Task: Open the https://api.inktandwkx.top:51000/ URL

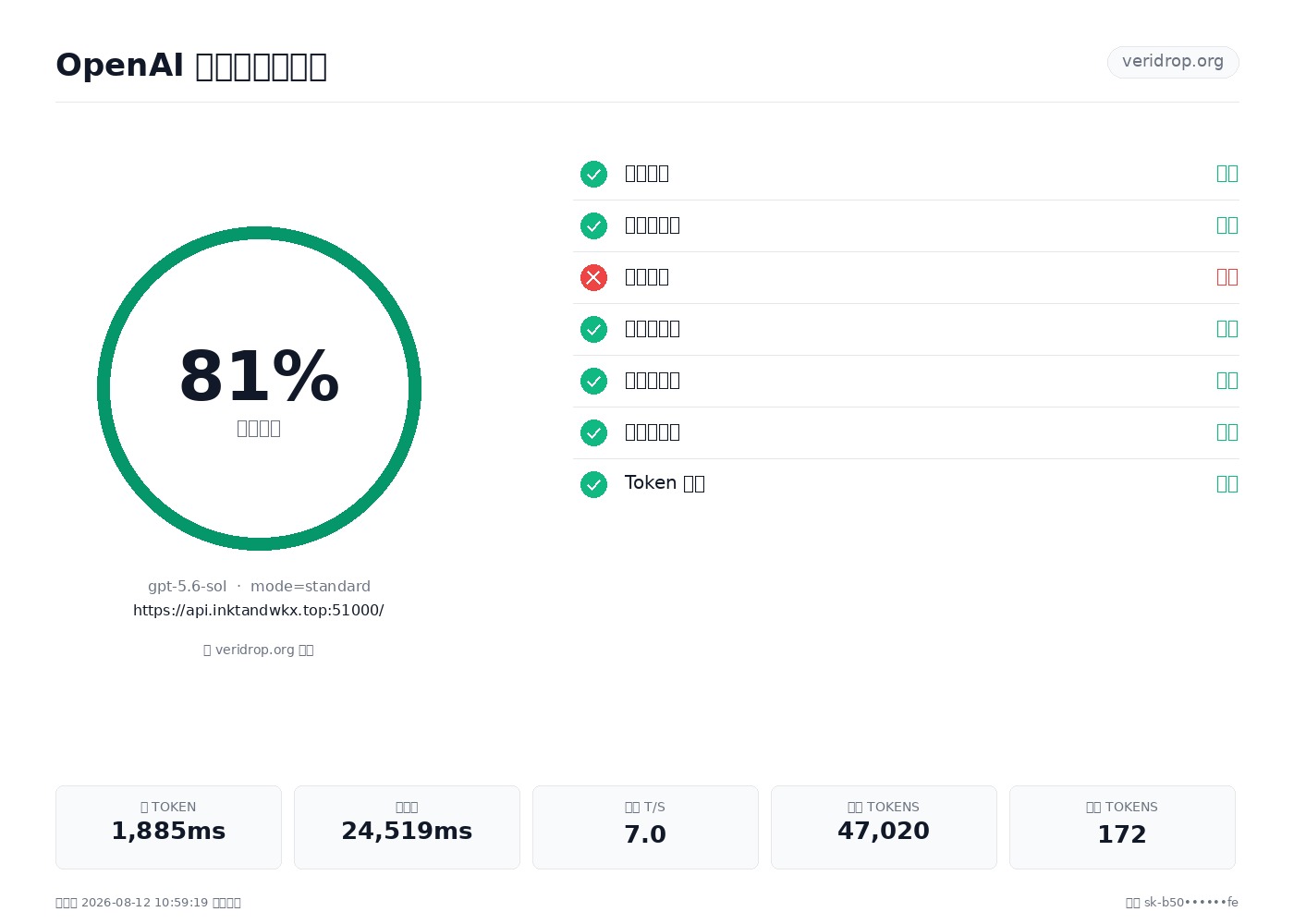Action: [259, 610]
